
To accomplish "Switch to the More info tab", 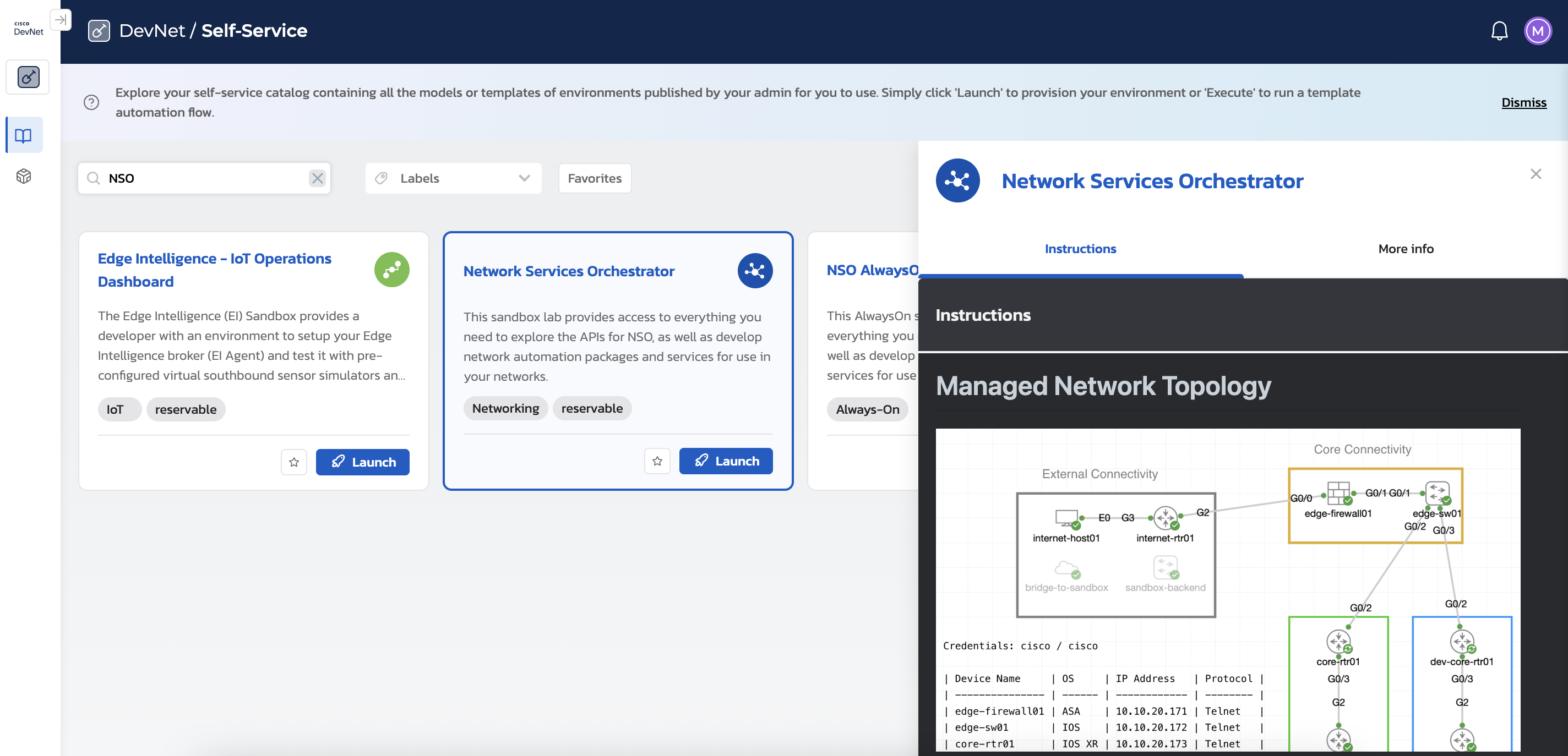I will [1405, 249].
